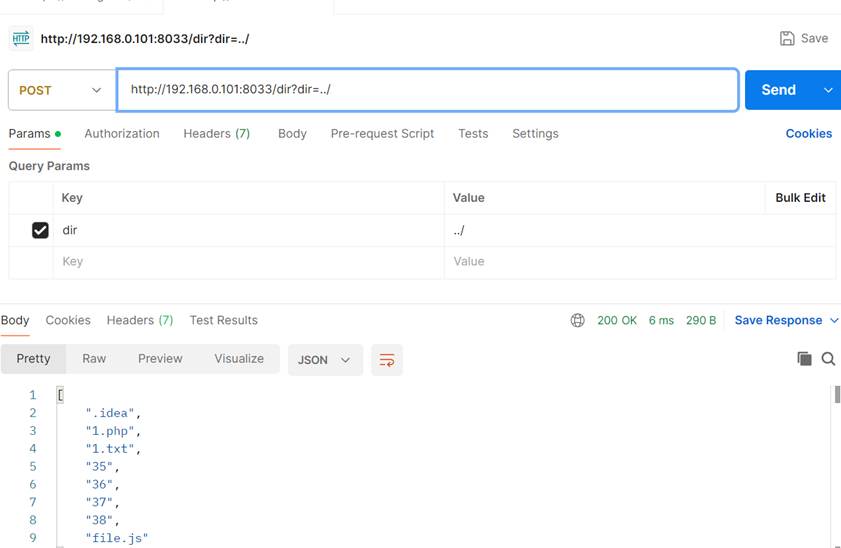This screenshot has width=841, height=548.
Task: Open the Tests tab
Action: click(473, 134)
